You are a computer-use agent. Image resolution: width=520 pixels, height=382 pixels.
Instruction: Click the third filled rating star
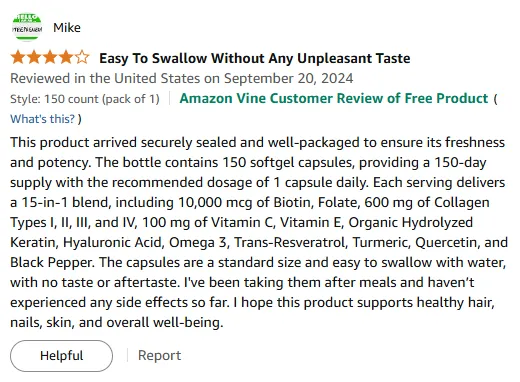[50, 57]
